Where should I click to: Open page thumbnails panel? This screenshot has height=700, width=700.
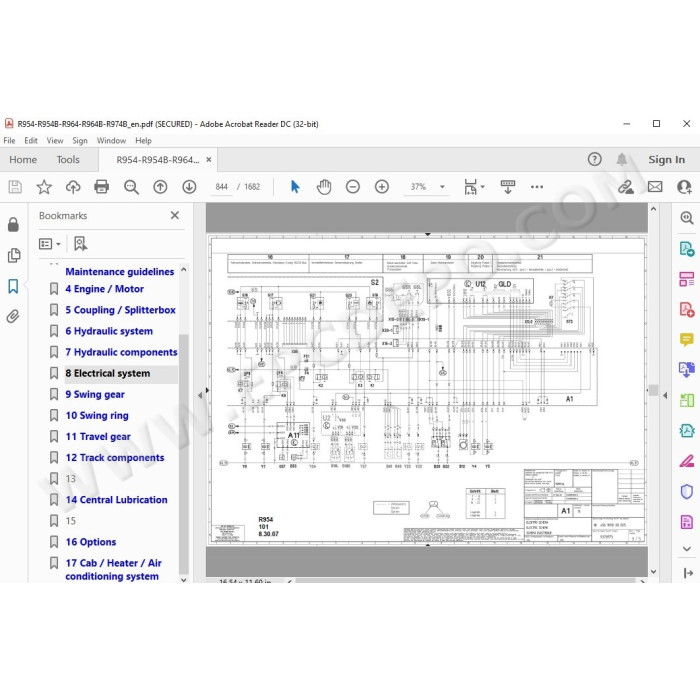tap(13, 255)
